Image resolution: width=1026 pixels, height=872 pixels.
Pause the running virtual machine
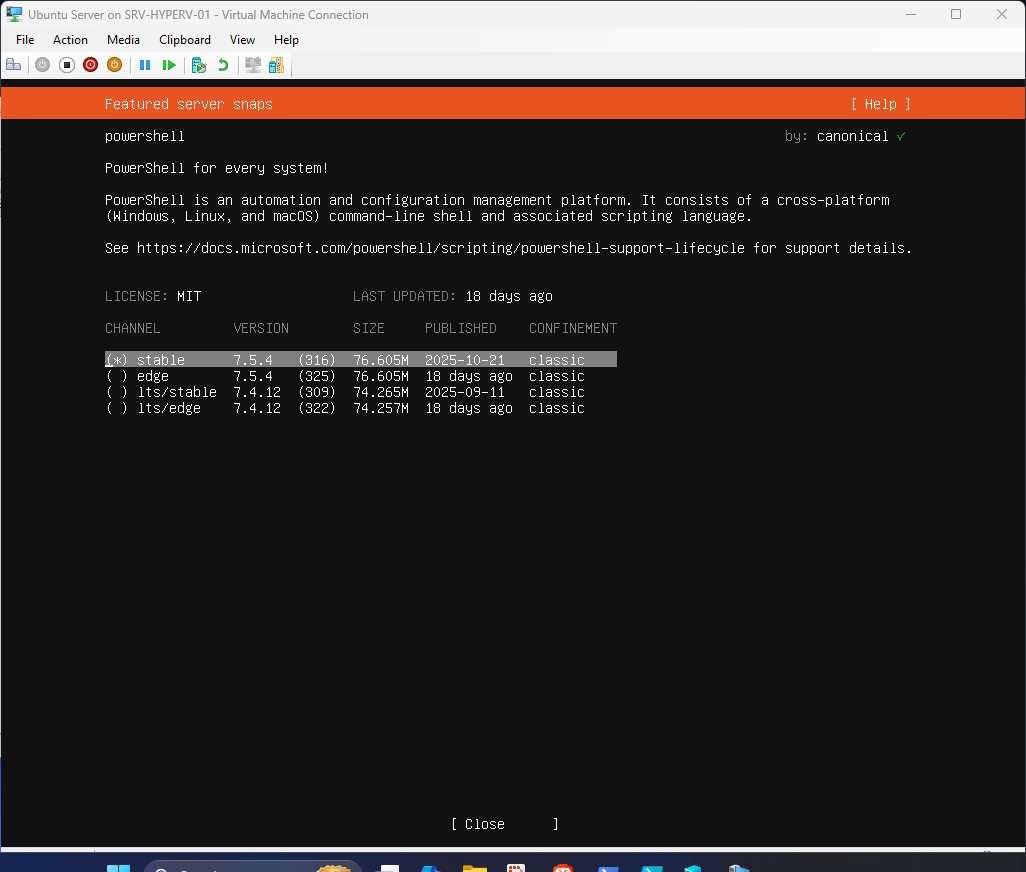click(145, 64)
